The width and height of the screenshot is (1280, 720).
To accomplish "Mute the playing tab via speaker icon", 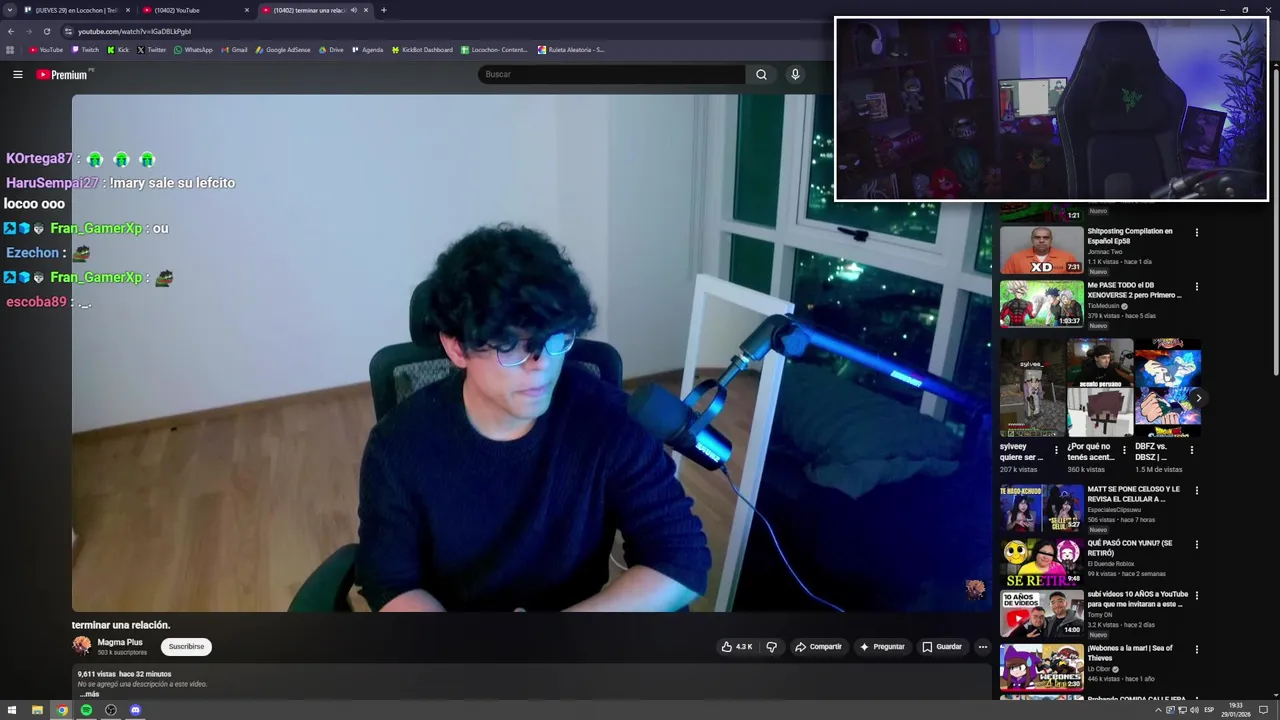I will tap(354, 10).
